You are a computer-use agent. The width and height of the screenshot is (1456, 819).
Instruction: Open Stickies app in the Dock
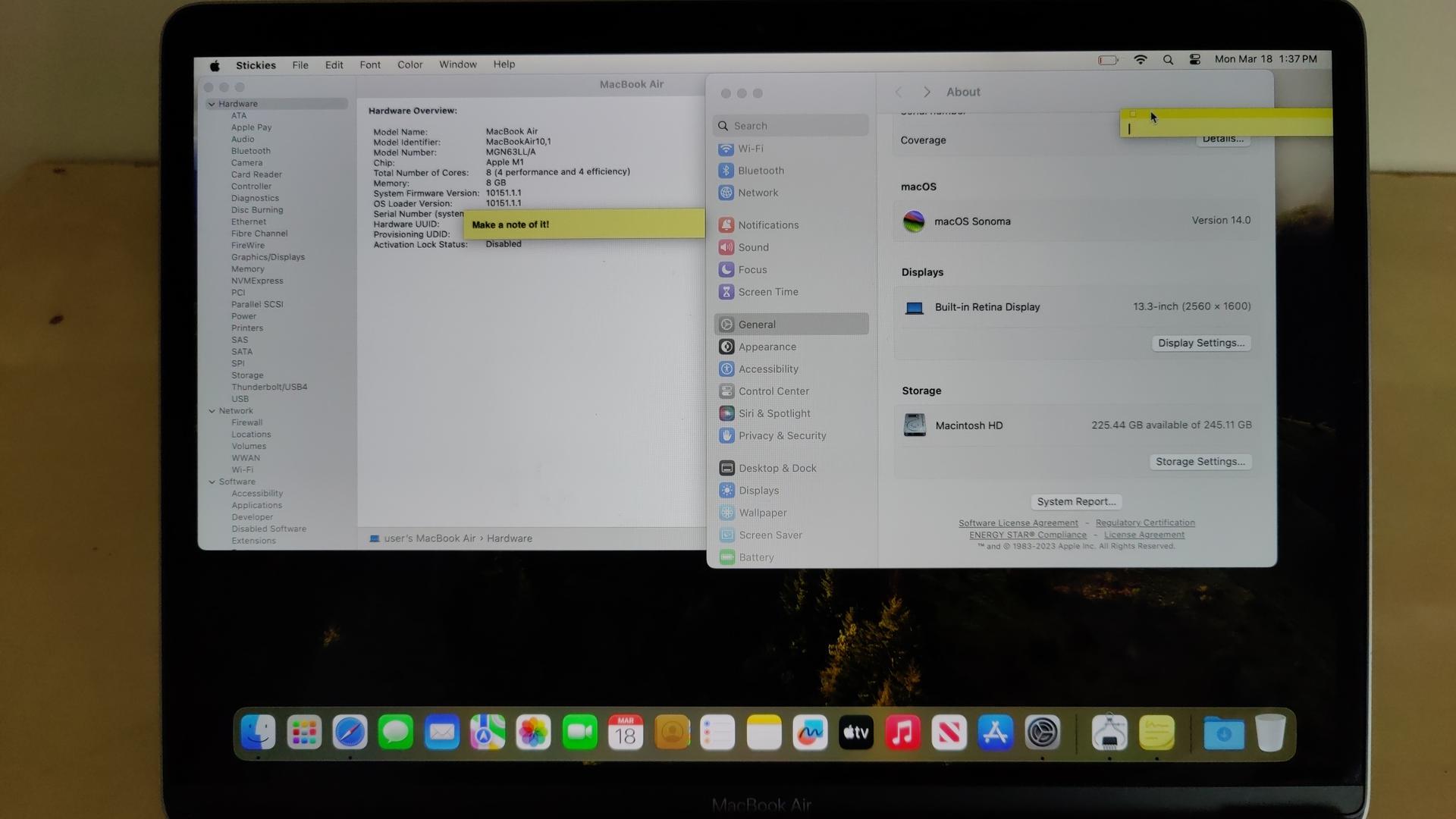pos(1156,733)
